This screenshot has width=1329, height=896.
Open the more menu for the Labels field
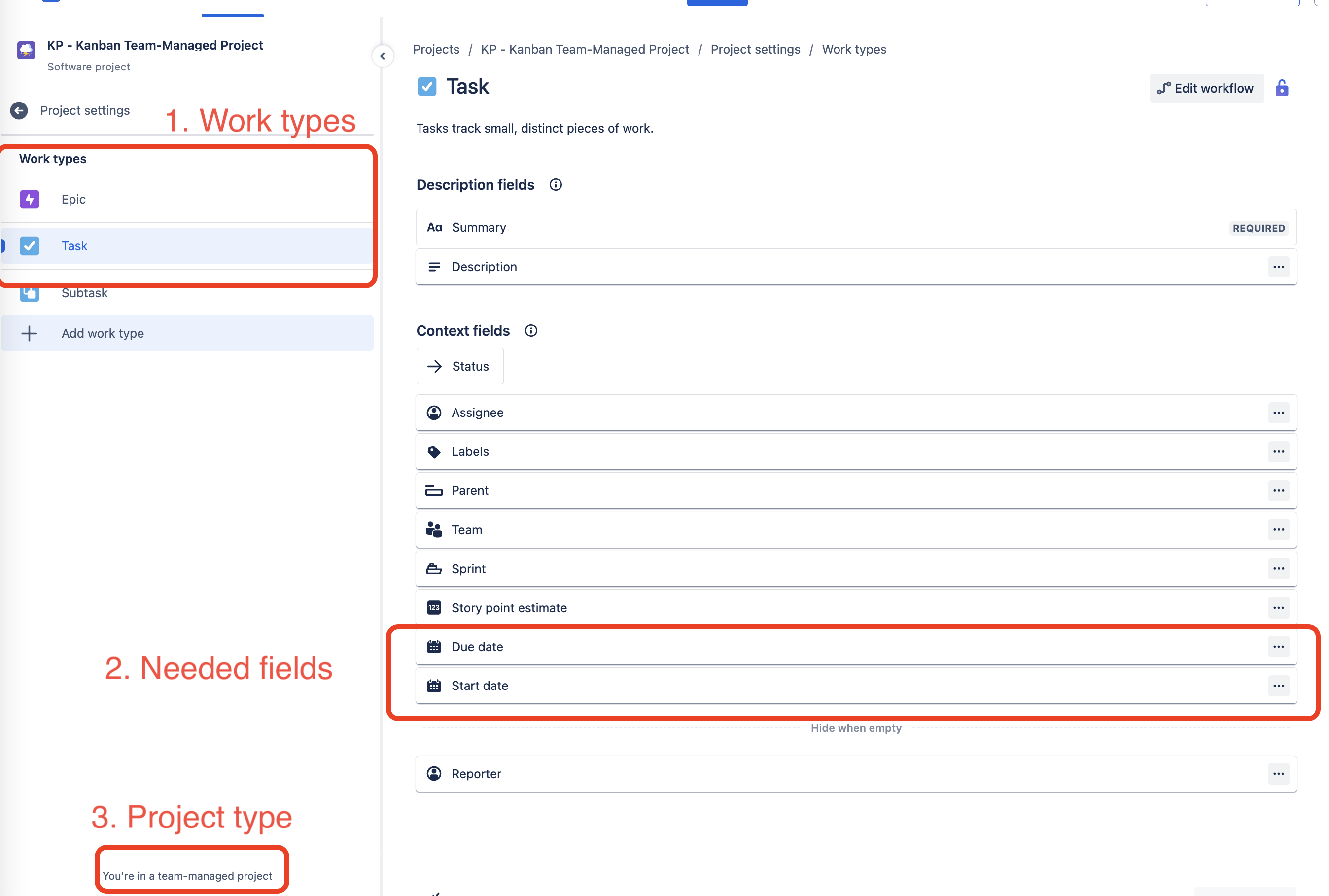coord(1278,451)
